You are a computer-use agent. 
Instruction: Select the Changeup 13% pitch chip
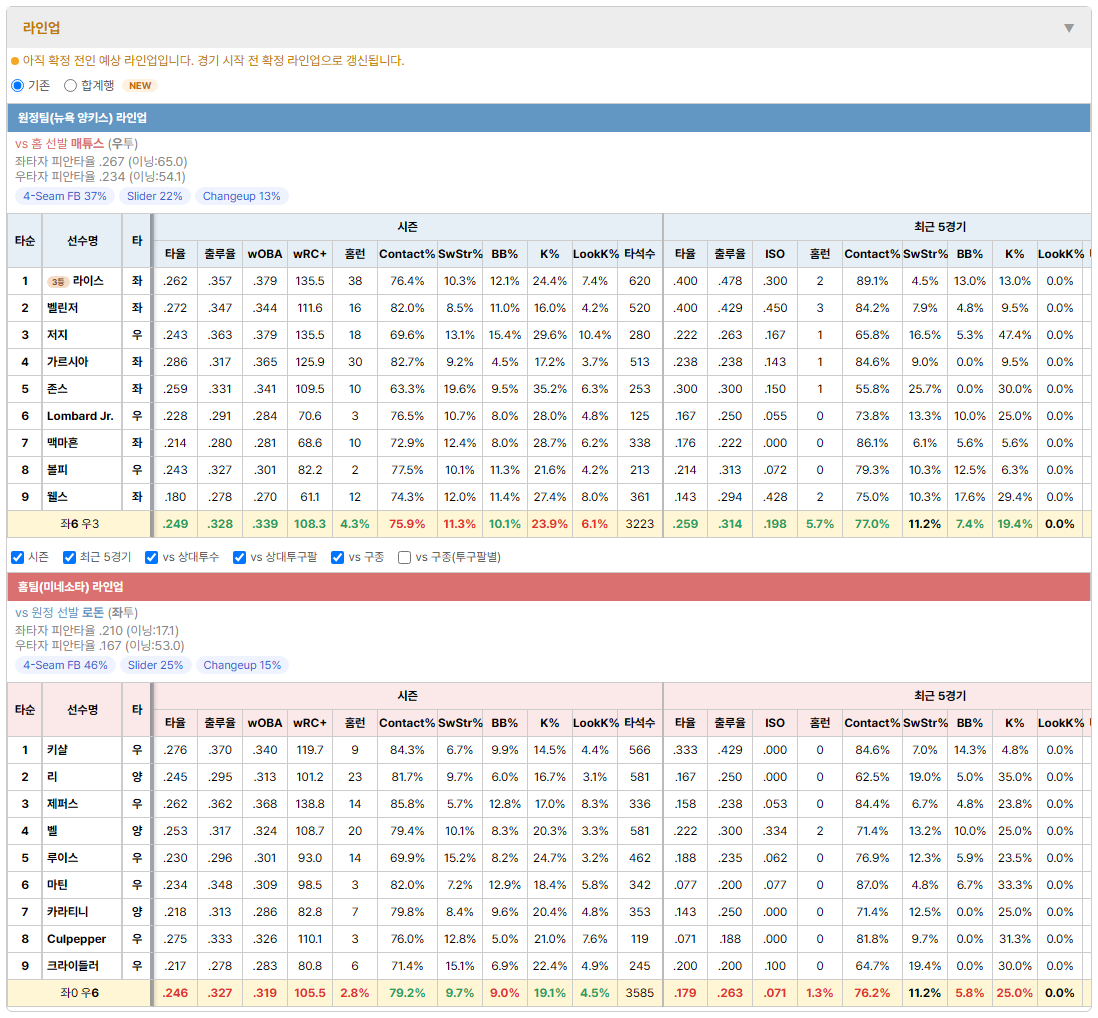point(242,196)
